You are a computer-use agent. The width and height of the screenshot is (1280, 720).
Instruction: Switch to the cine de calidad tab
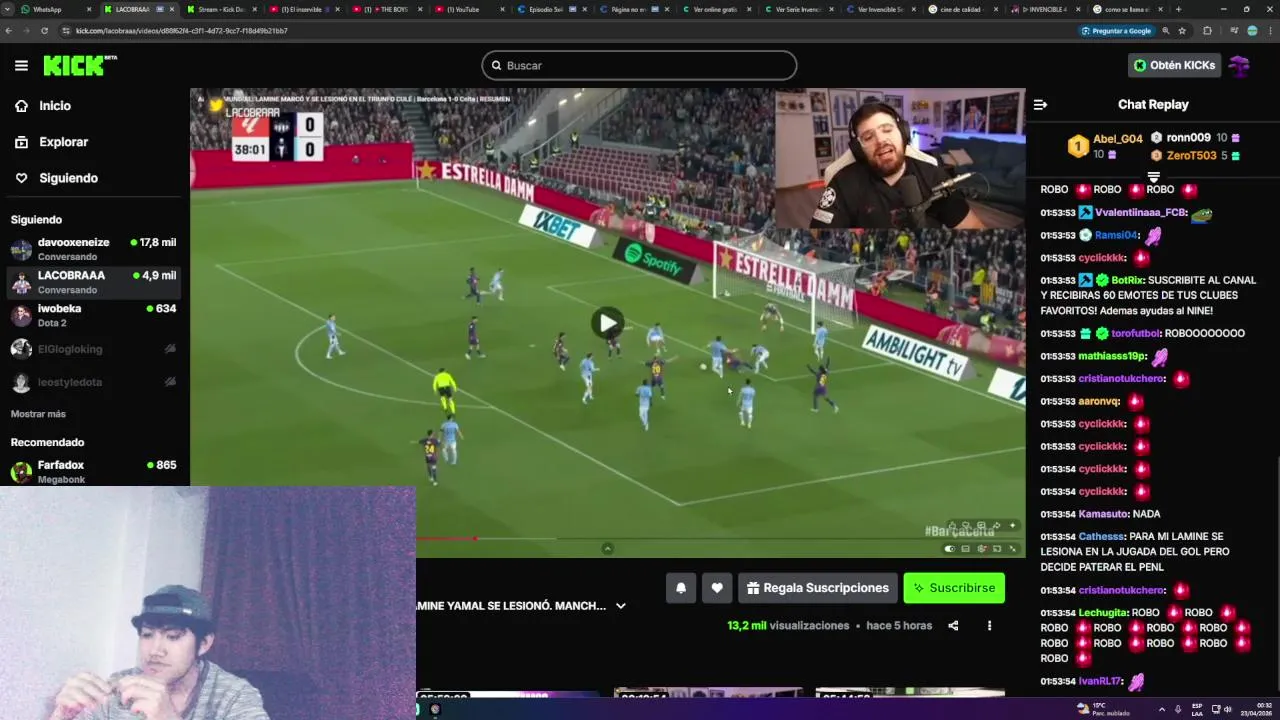[962, 9]
